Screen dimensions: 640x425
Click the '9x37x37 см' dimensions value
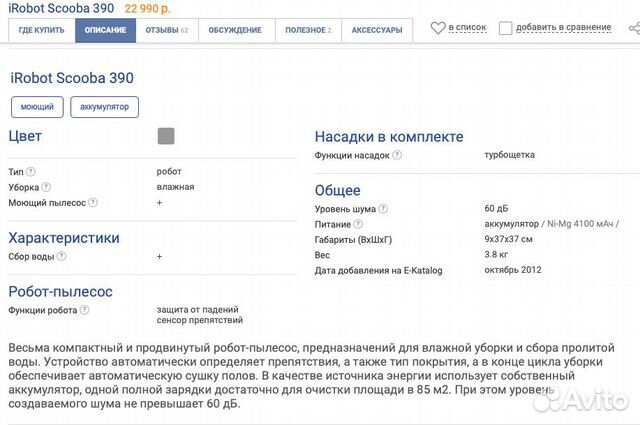point(509,239)
